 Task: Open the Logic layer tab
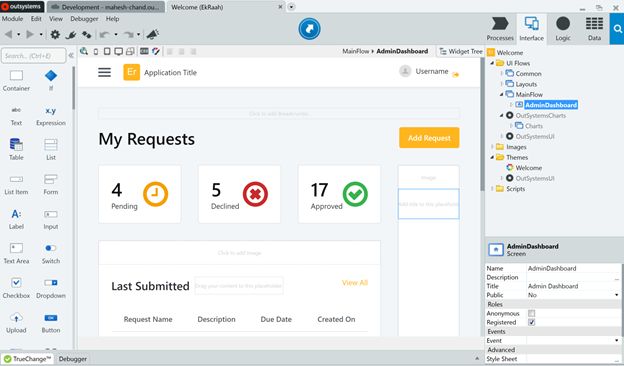coord(563,29)
